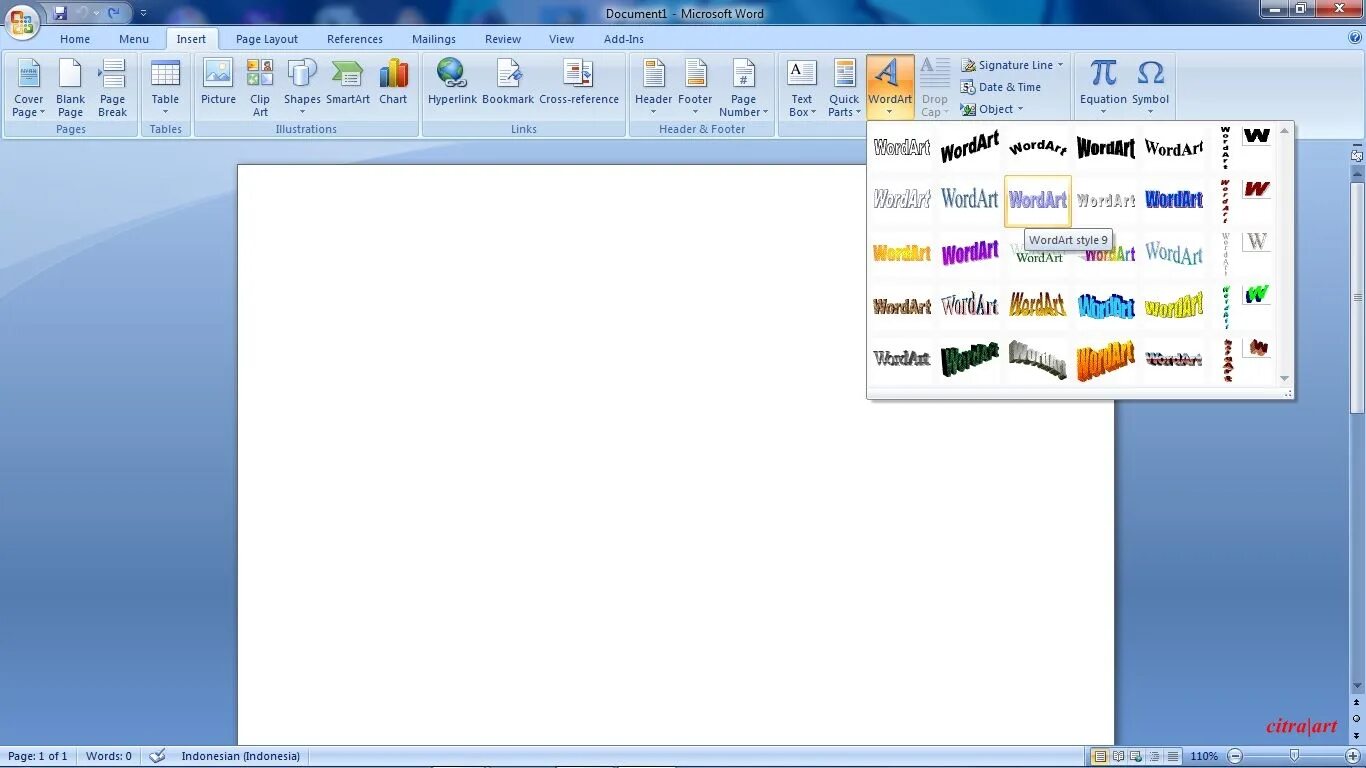
Task: Click the proofing spell-check status icon
Action: [157, 756]
